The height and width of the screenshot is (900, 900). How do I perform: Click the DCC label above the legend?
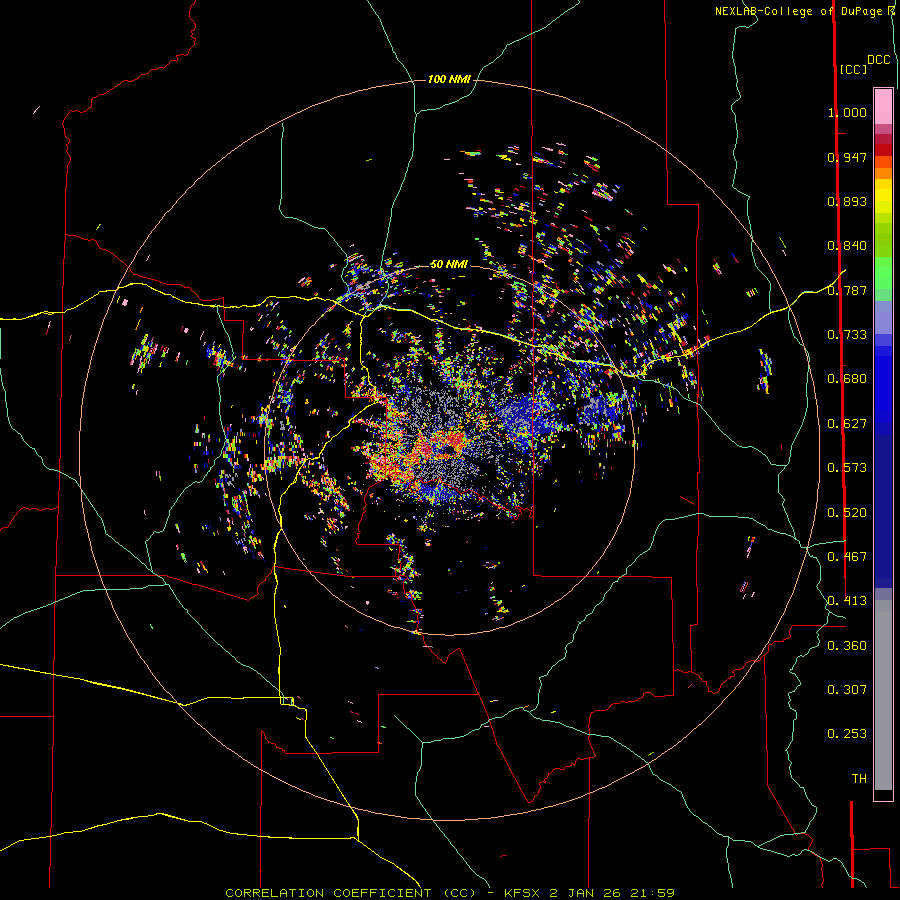click(x=879, y=60)
